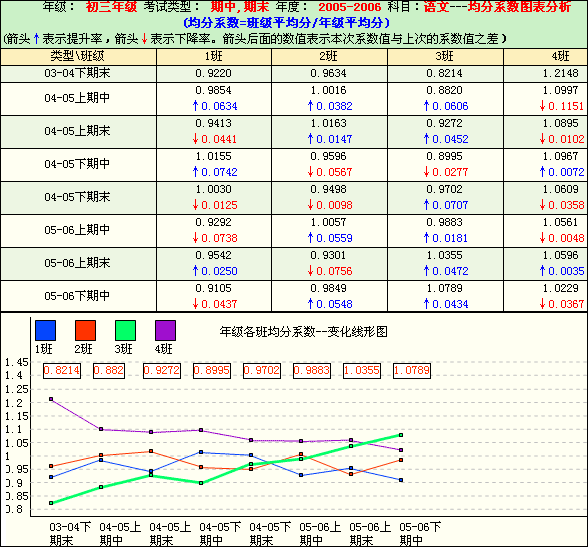
Task: Click the 1.0229 table value
Action: click(561, 288)
